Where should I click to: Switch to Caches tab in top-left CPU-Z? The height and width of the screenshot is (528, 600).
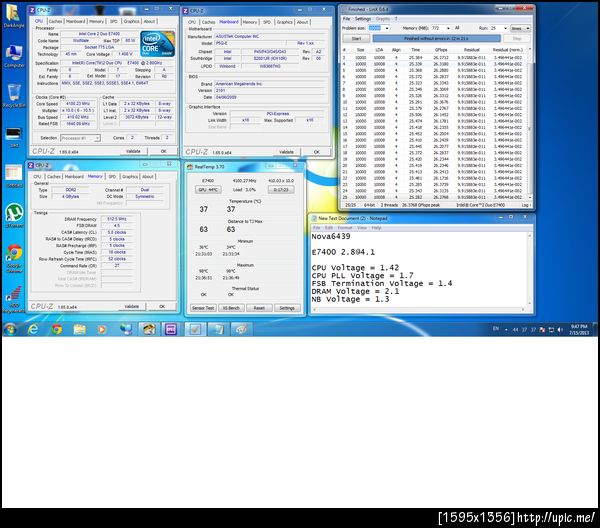coord(55,21)
